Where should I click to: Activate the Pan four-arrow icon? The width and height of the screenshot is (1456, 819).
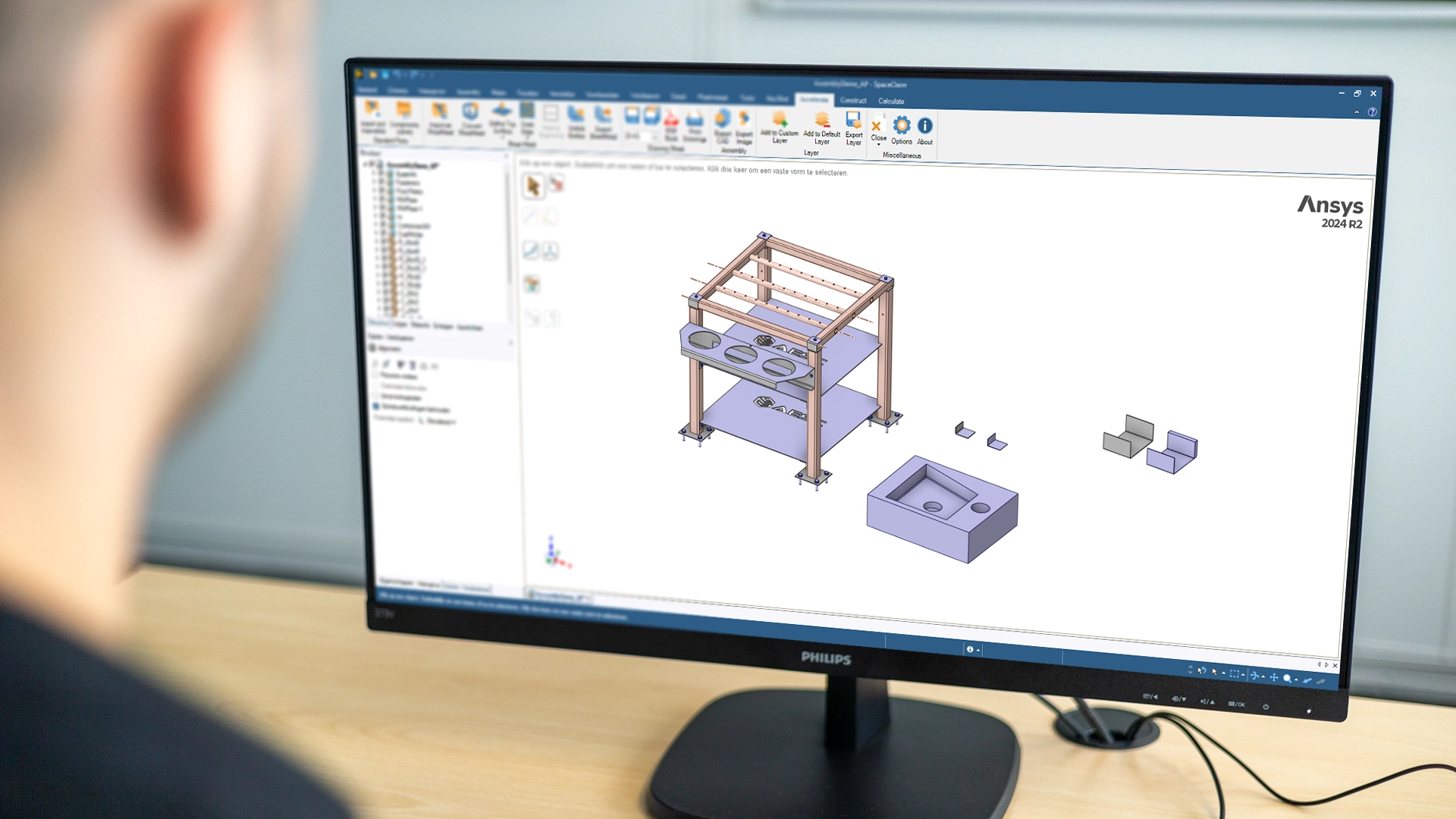coord(1274,677)
